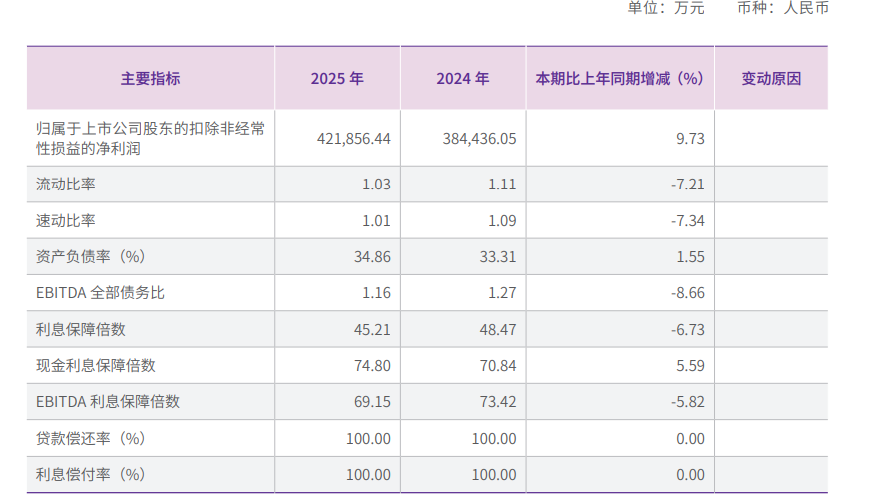Click the -8.66 change value

[x=687, y=293]
